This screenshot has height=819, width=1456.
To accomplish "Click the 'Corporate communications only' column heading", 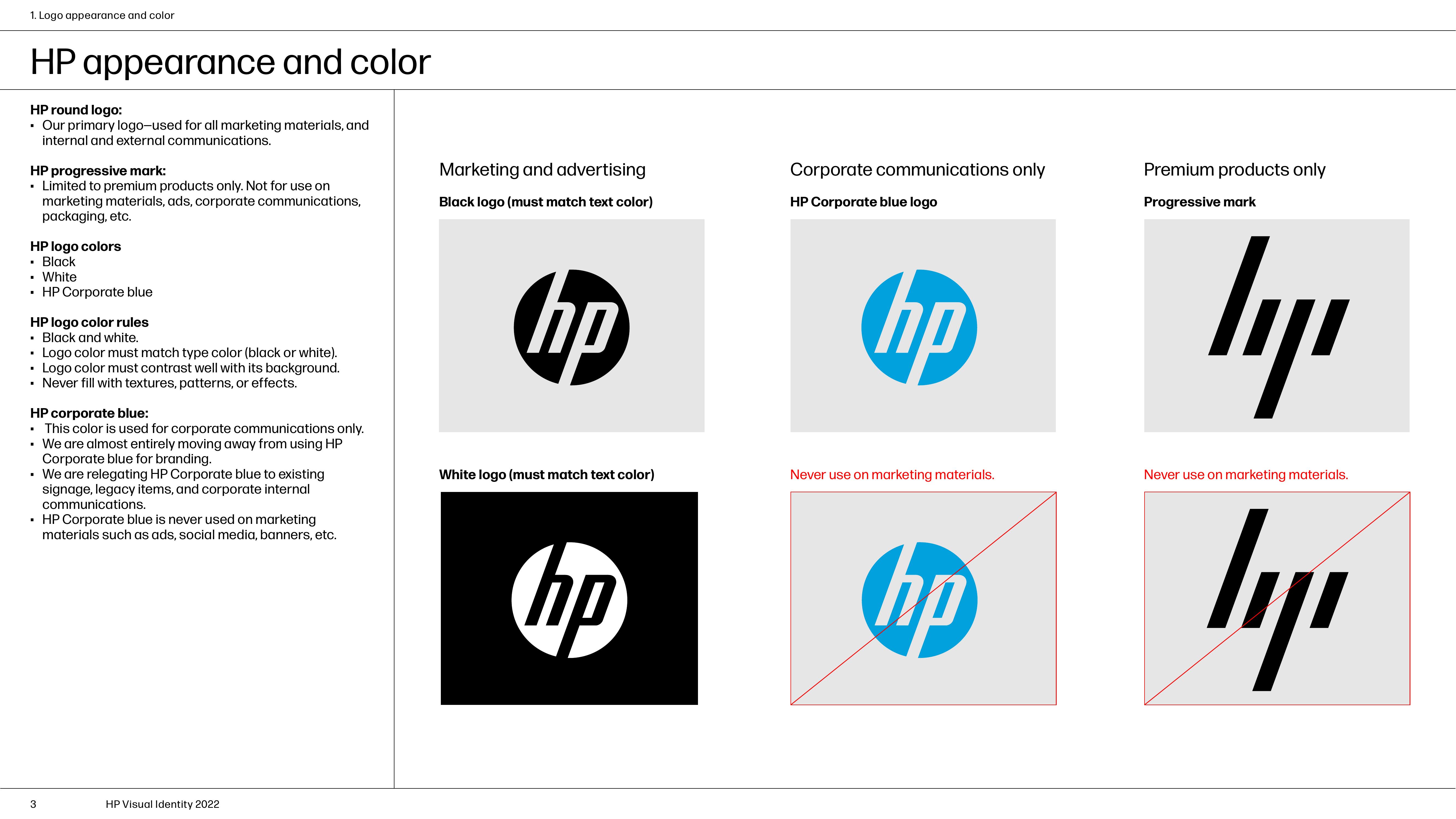I will click(x=917, y=170).
